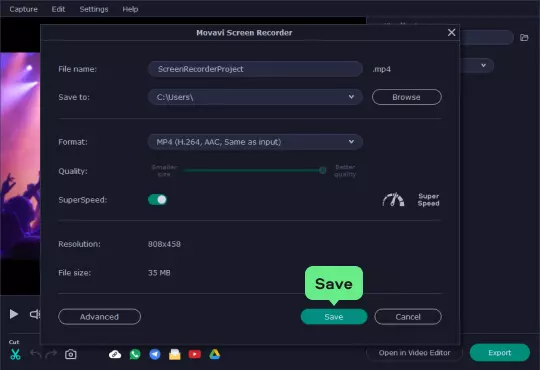Share the recording to Telegram
This screenshot has width=540, height=370.
155,354
